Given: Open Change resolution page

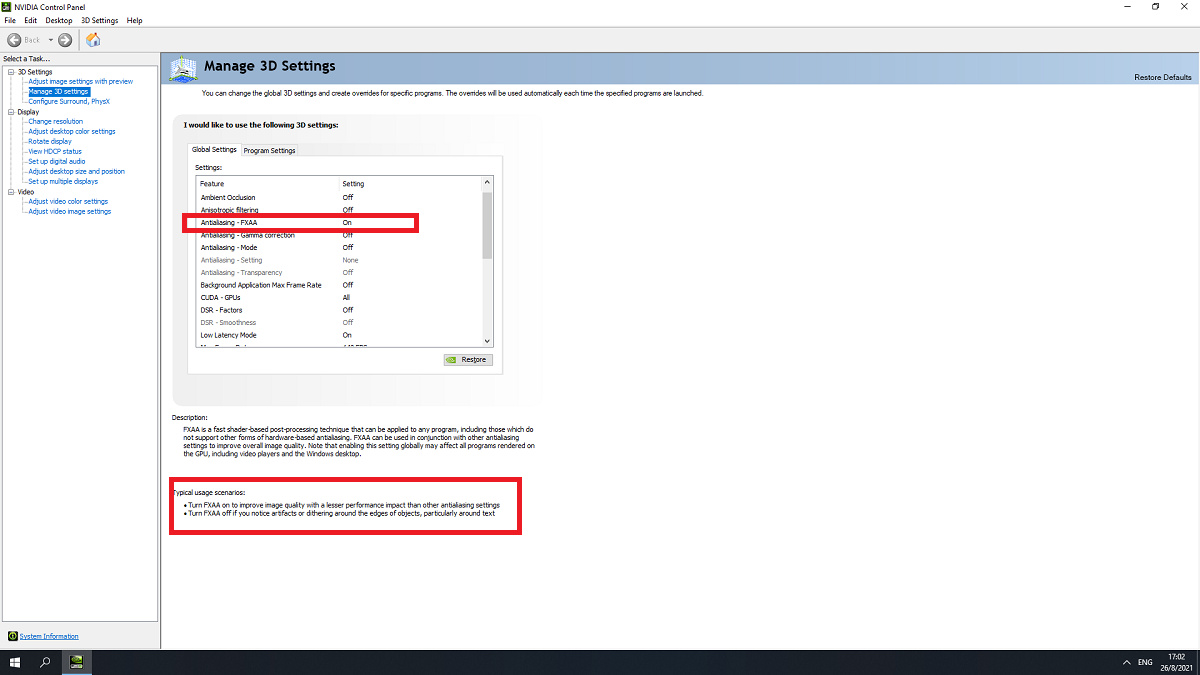Looking at the screenshot, I should [x=56, y=122].
